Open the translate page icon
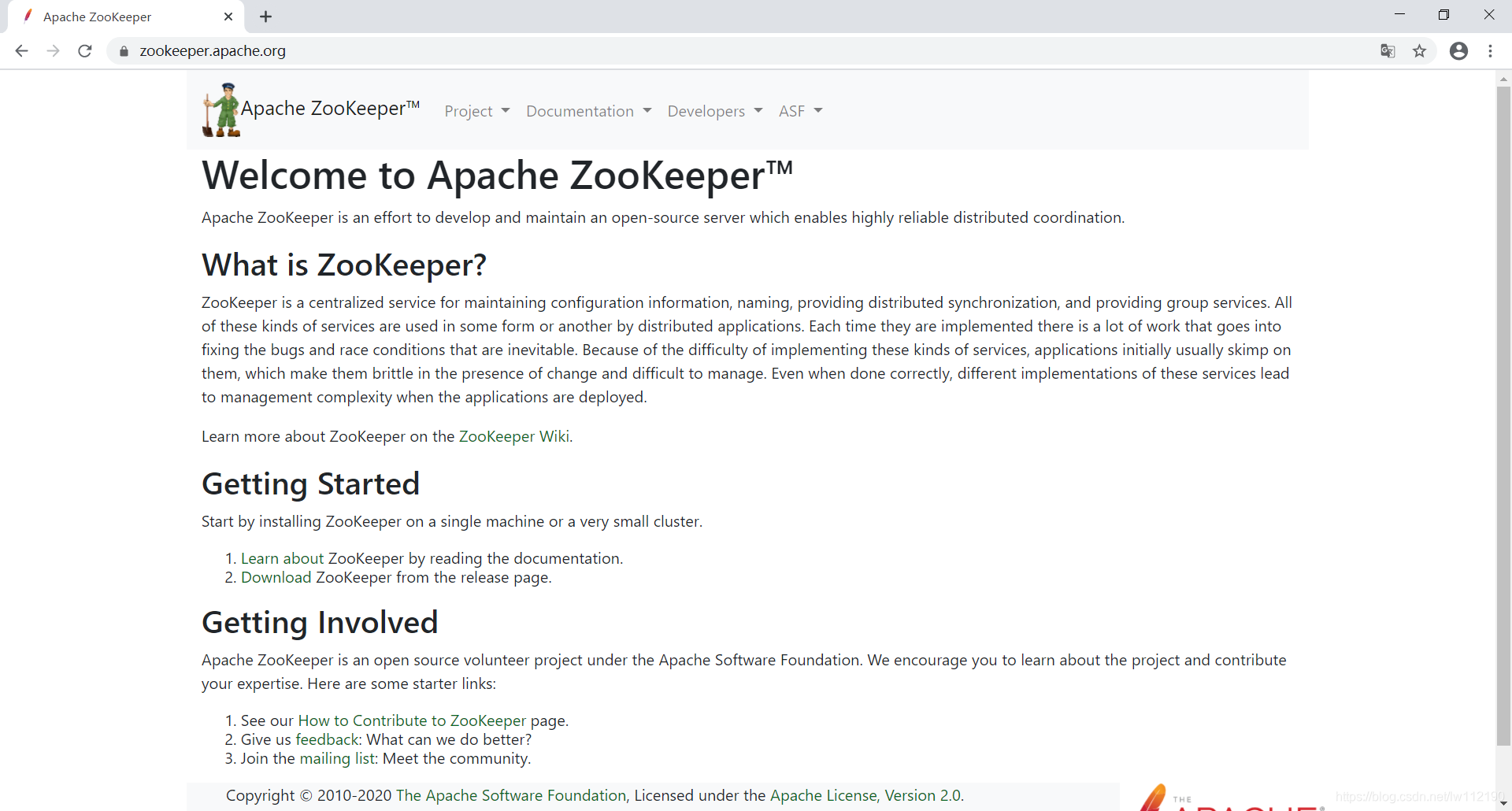 [1388, 51]
